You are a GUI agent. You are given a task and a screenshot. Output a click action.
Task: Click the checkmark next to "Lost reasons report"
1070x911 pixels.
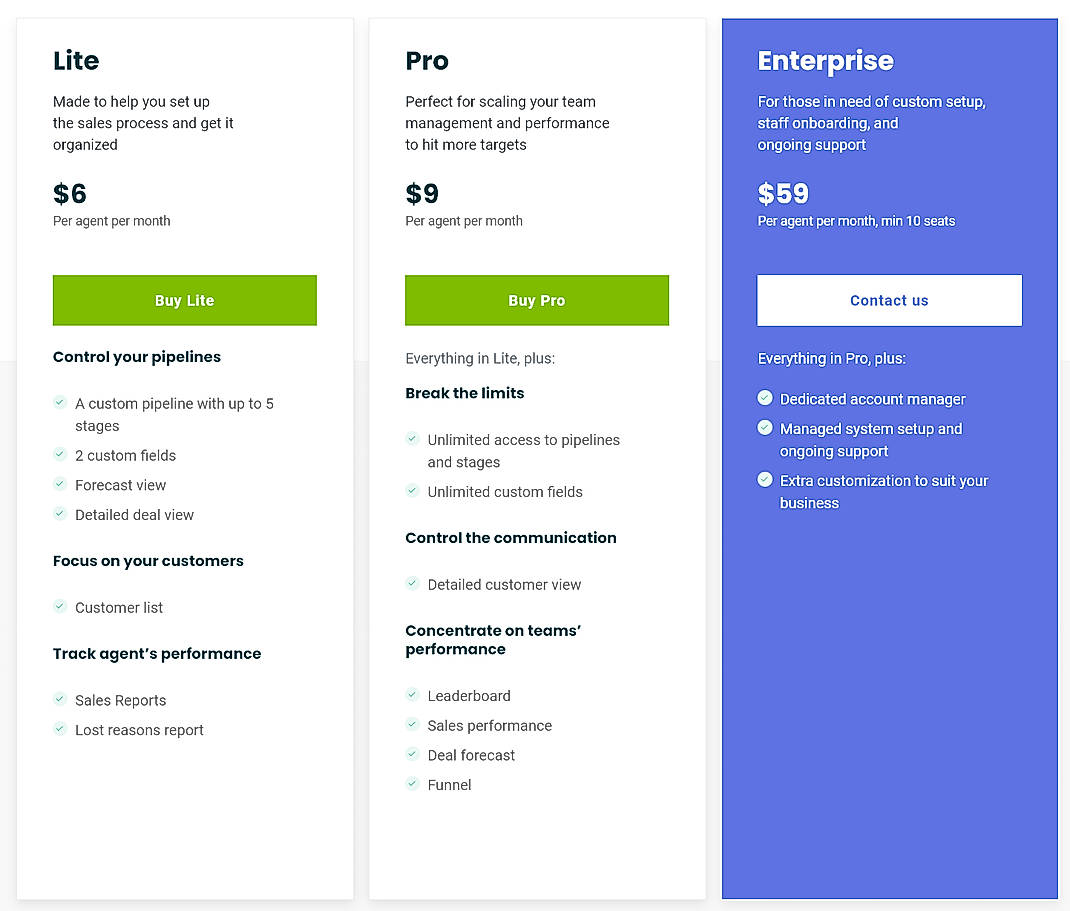tap(60, 730)
